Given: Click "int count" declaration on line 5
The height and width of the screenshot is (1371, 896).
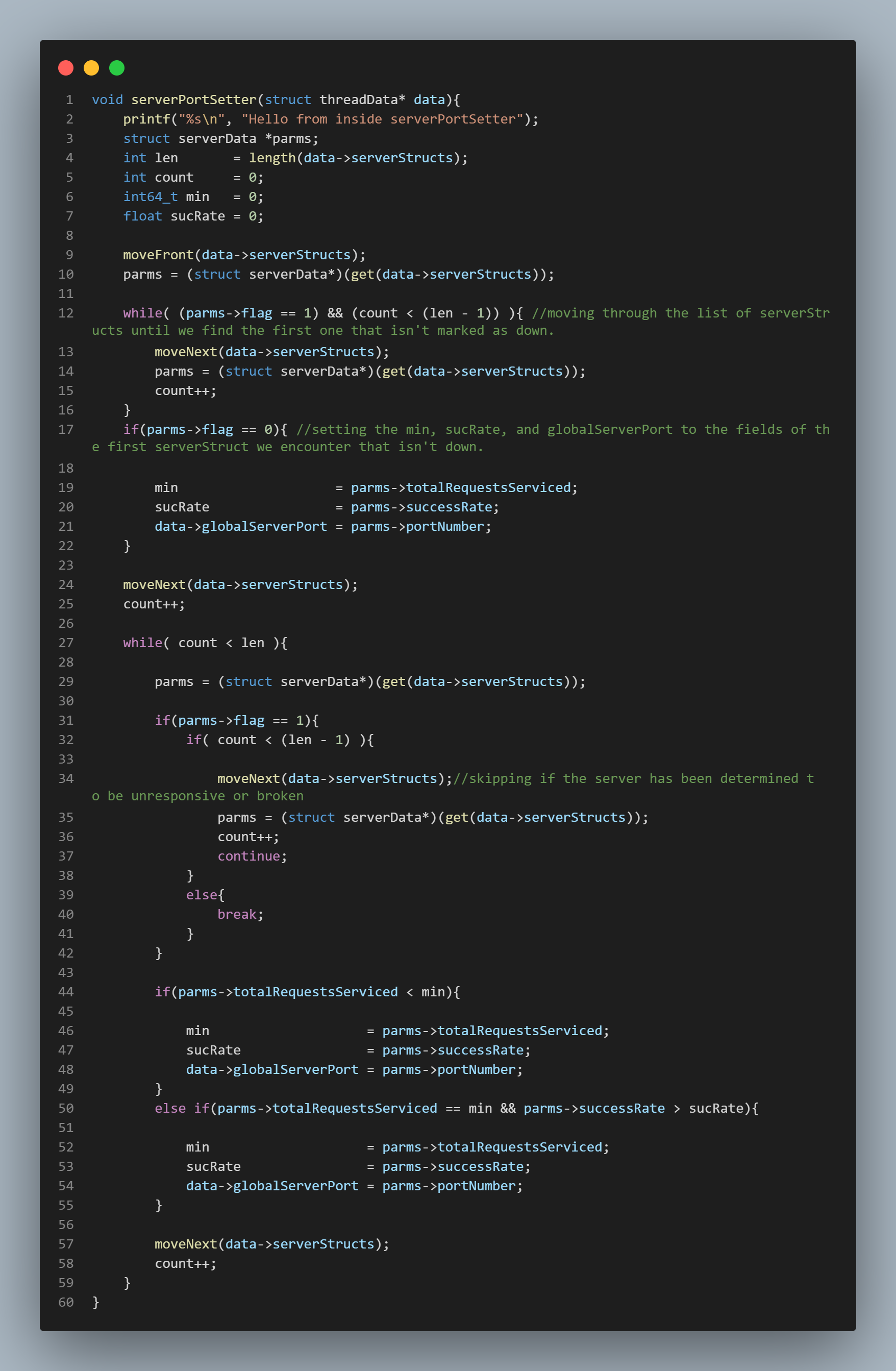Looking at the screenshot, I should click(158, 178).
